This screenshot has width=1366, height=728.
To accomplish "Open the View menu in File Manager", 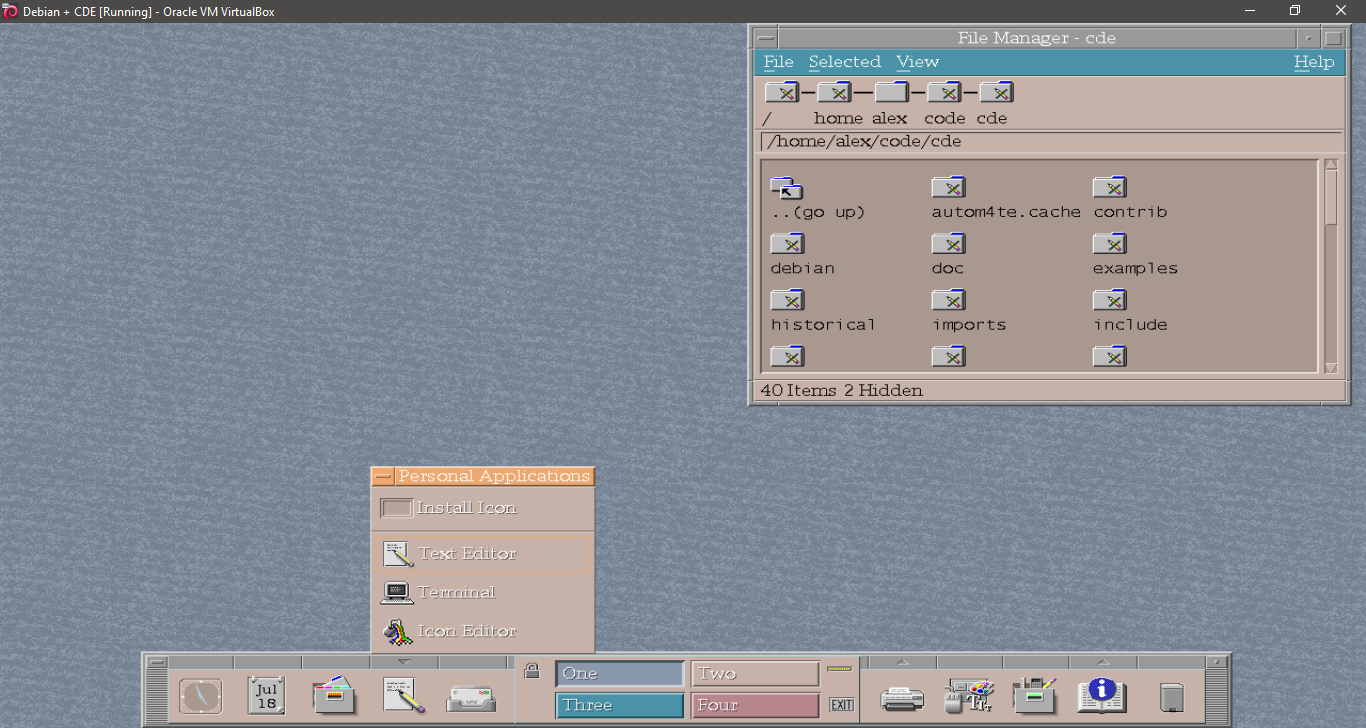I will (917, 62).
